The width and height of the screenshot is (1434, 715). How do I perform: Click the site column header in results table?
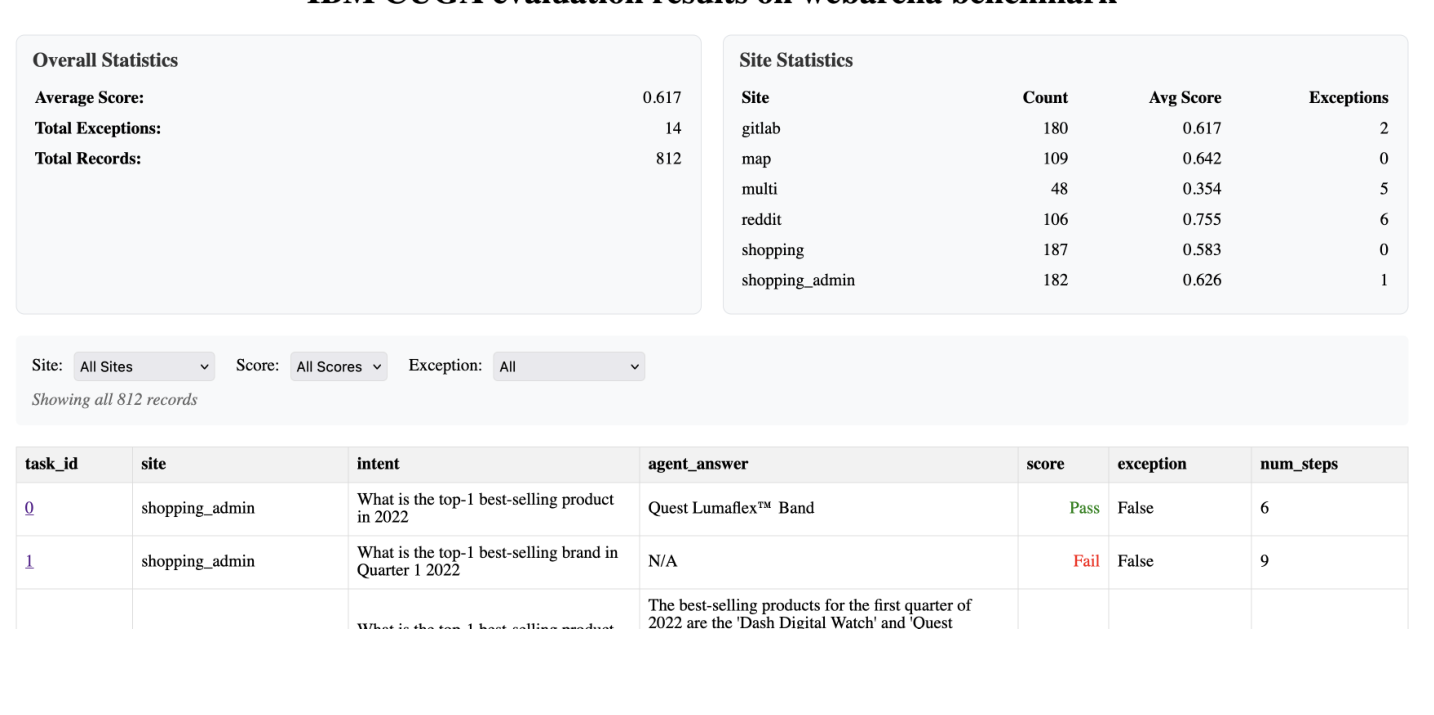pyautogui.click(x=154, y=464)
